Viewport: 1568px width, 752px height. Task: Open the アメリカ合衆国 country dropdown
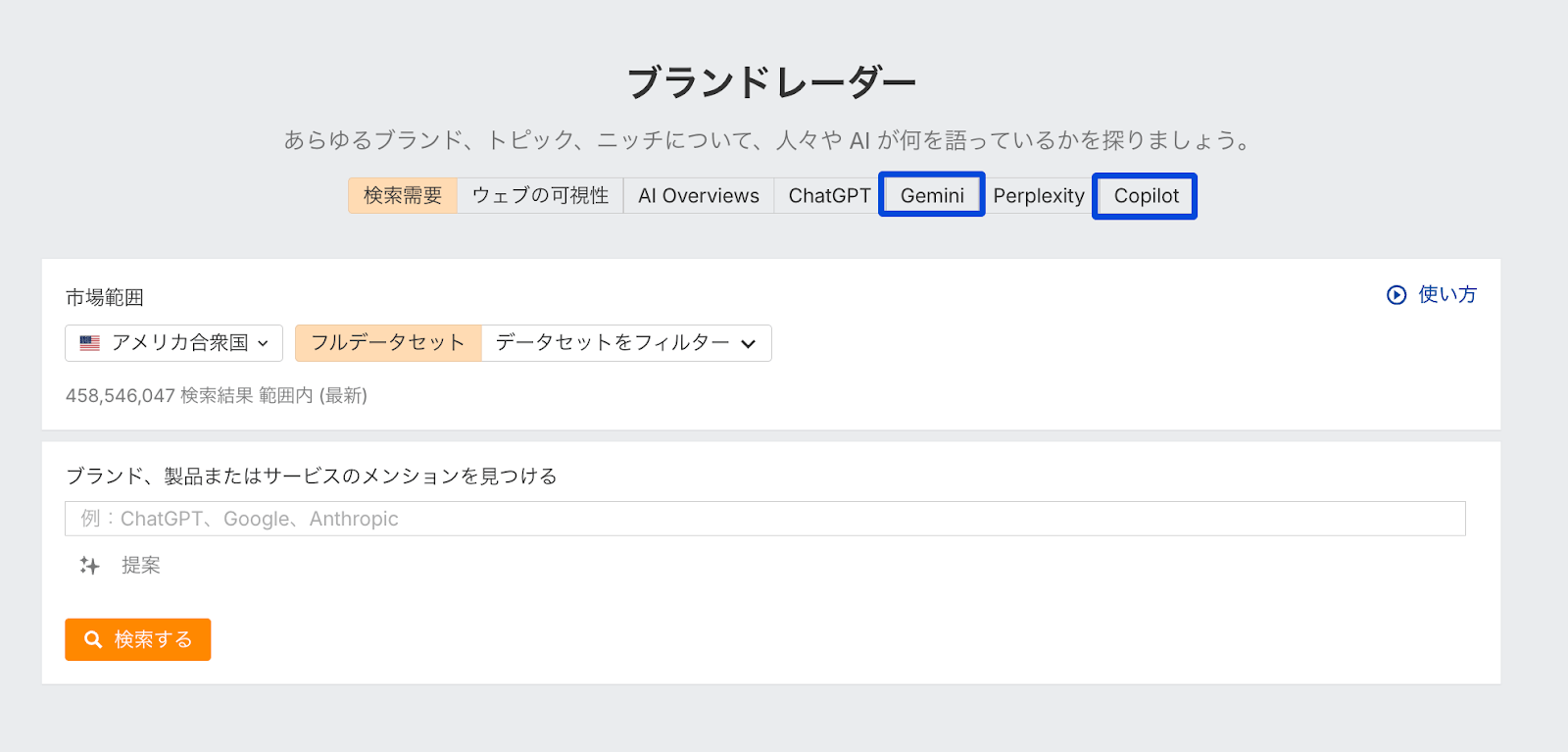tap(174, 343)
